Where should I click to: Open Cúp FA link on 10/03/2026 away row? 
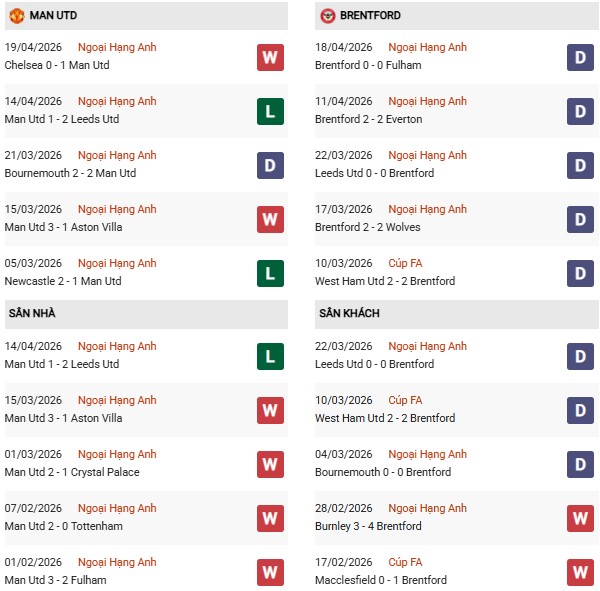405,400
